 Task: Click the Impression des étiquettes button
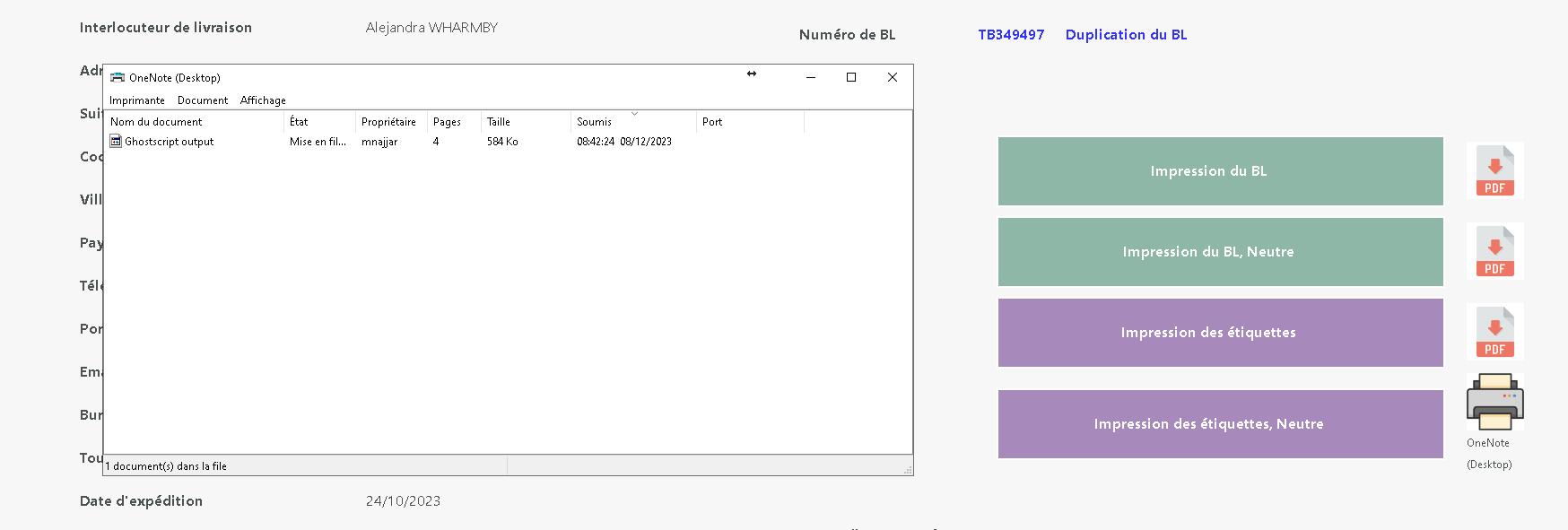1220,333
